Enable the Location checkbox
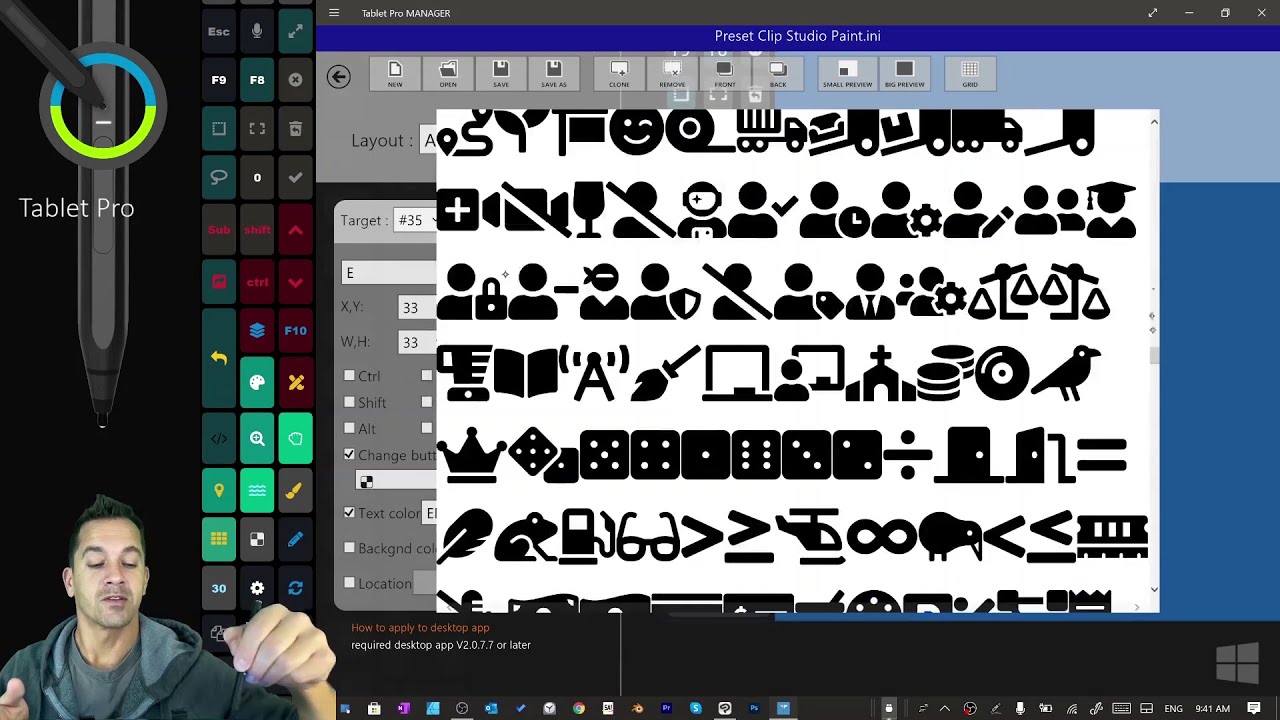 [x=349, y=583]
